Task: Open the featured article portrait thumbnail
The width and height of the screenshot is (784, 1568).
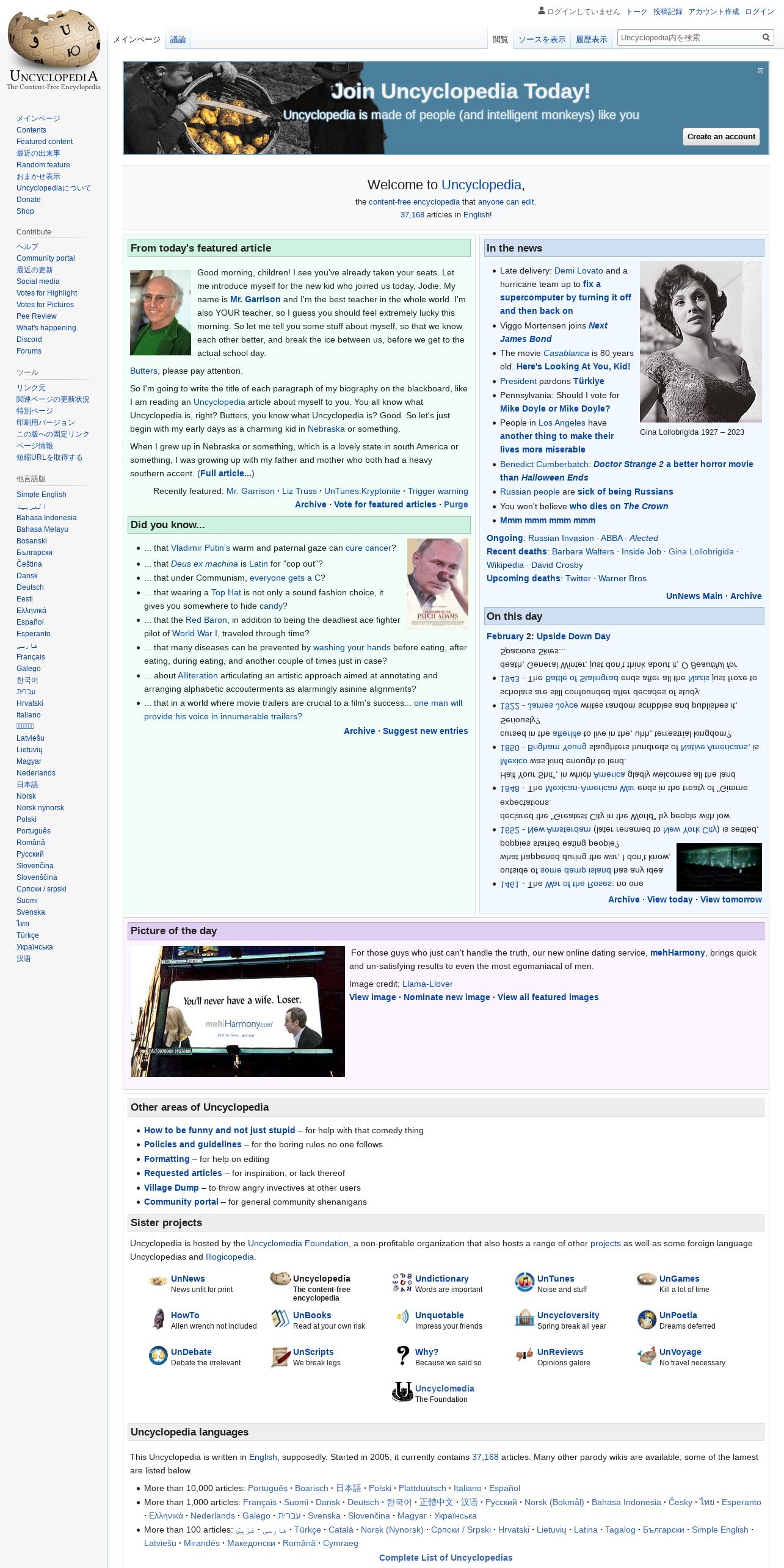Action: pyautogui.click(x=161, y=313)
